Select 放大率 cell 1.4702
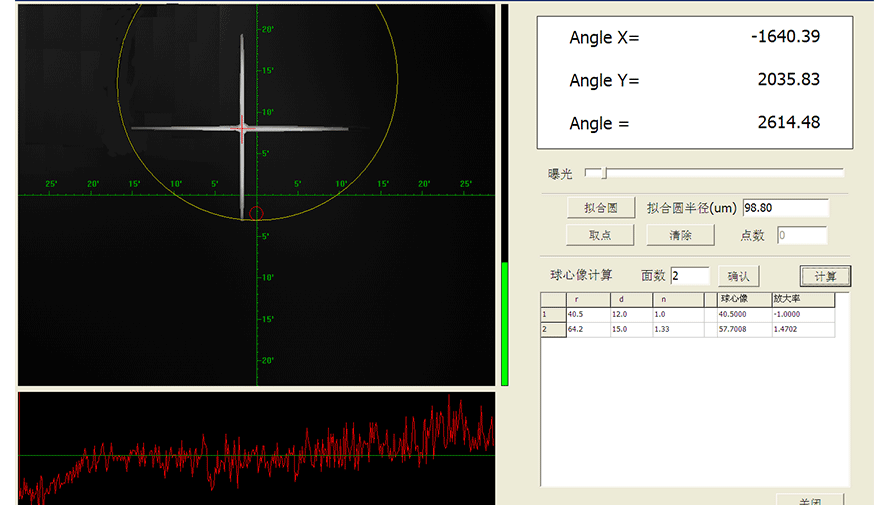This screenshot has height=505, width=890. (803, 329)
